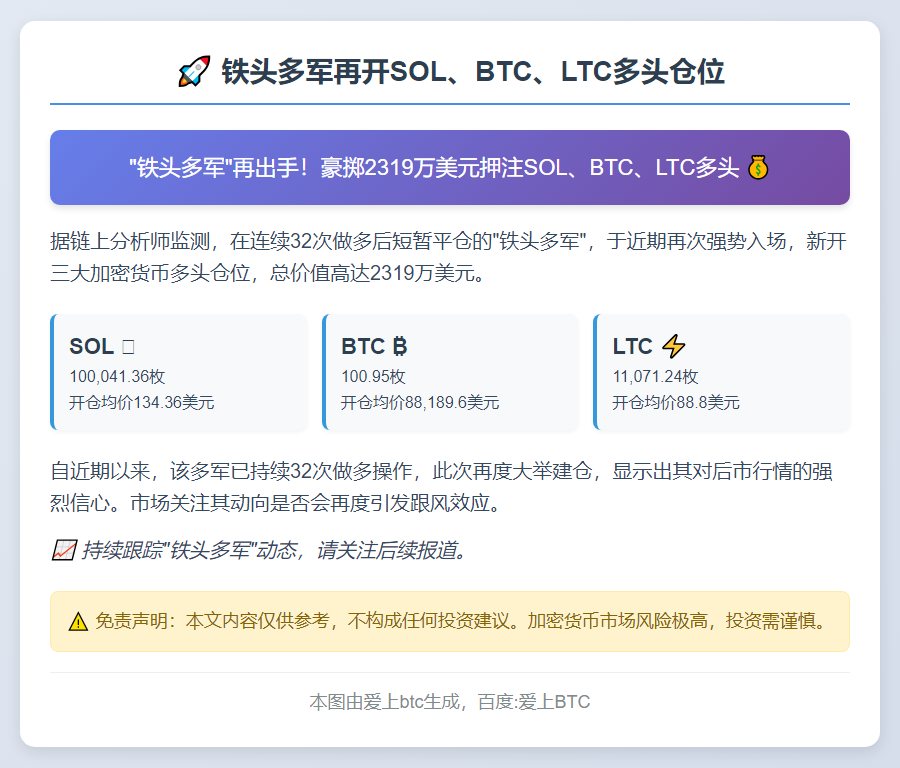
Task: Click the lightning bolt icon next to LTC
Action: (673, 346)
